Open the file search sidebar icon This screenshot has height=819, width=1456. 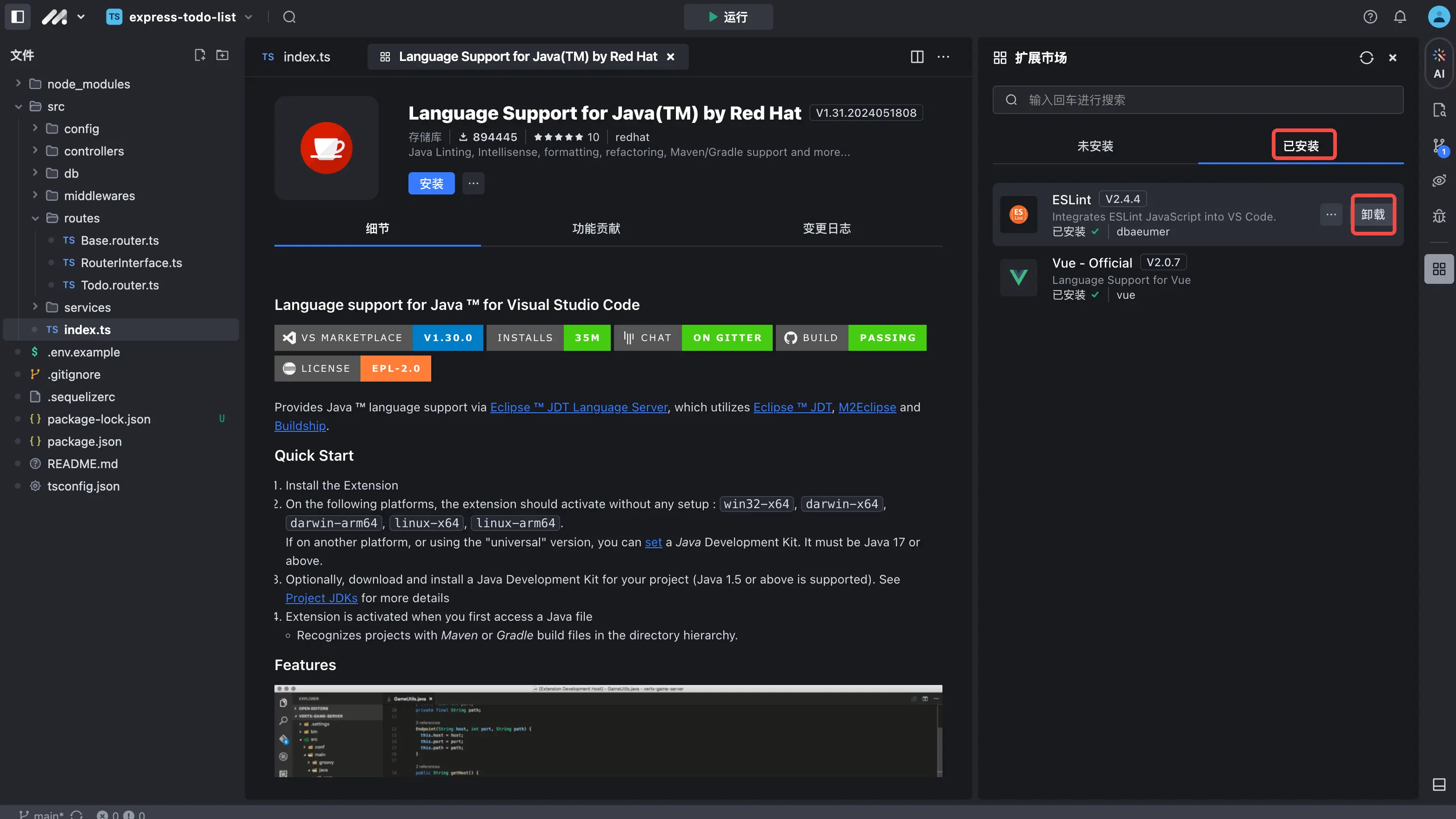(1439, 110)
